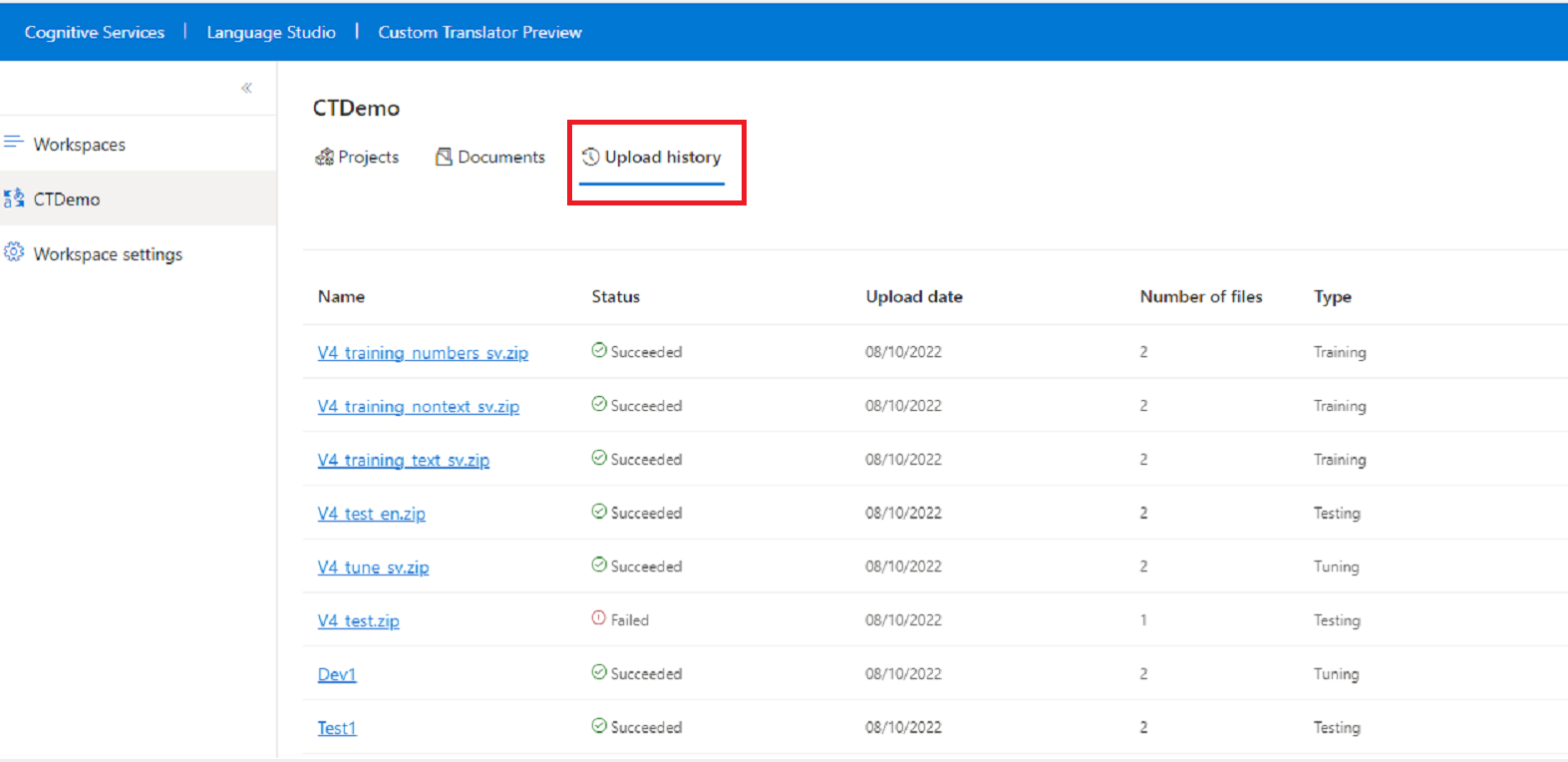Click the Type column header
1568x762 pixels.
(x=1333, y=296)
